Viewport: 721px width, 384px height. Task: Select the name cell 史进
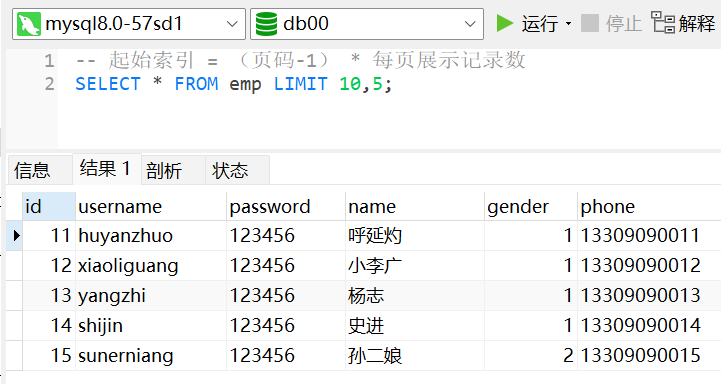415,325
